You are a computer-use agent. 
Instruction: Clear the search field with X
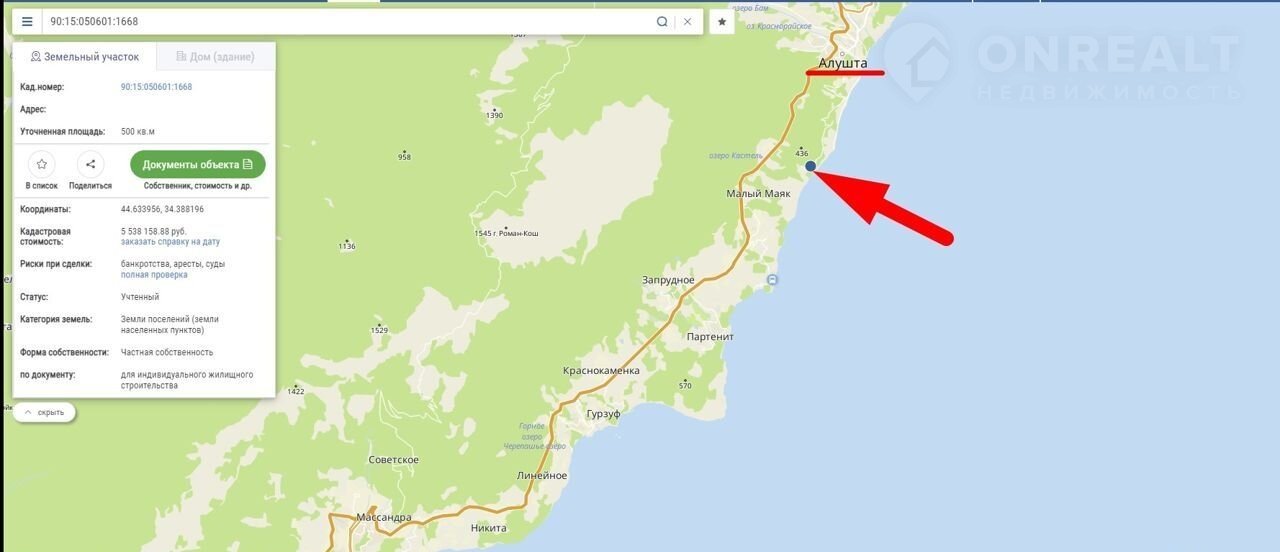click(687, 21)
